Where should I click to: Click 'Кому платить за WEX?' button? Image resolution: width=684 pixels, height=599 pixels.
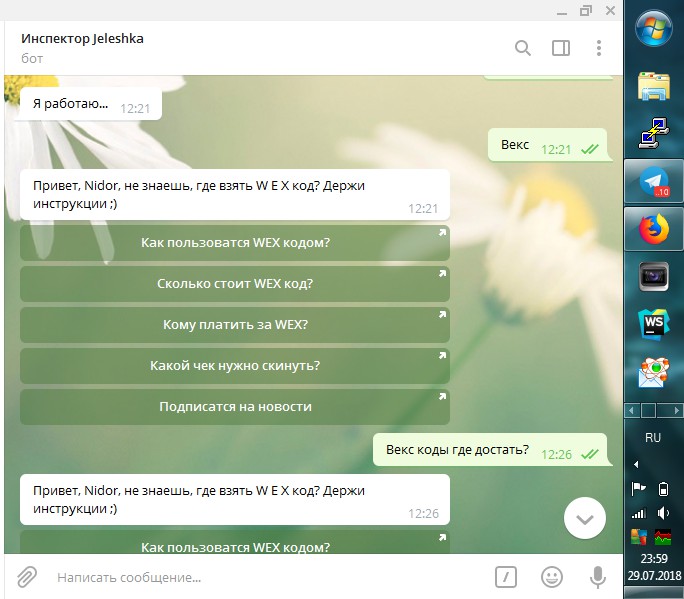235,325
